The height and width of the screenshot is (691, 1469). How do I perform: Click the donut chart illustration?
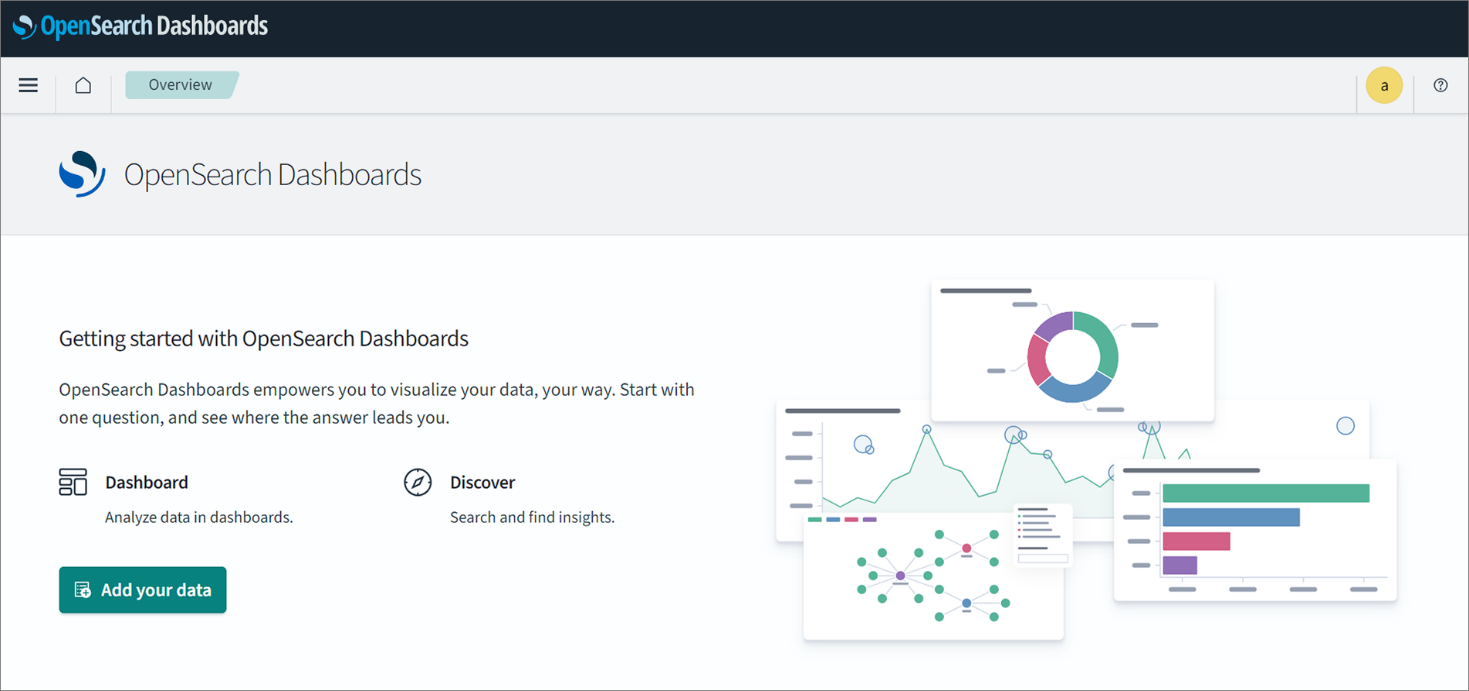tap(1072, 357)
